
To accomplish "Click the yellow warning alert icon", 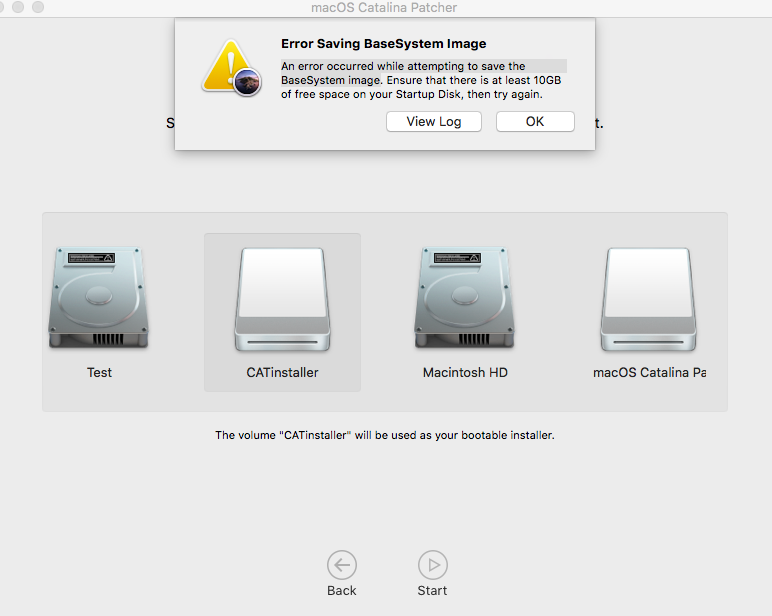I will pyautogui.click(x=231, y=68).
